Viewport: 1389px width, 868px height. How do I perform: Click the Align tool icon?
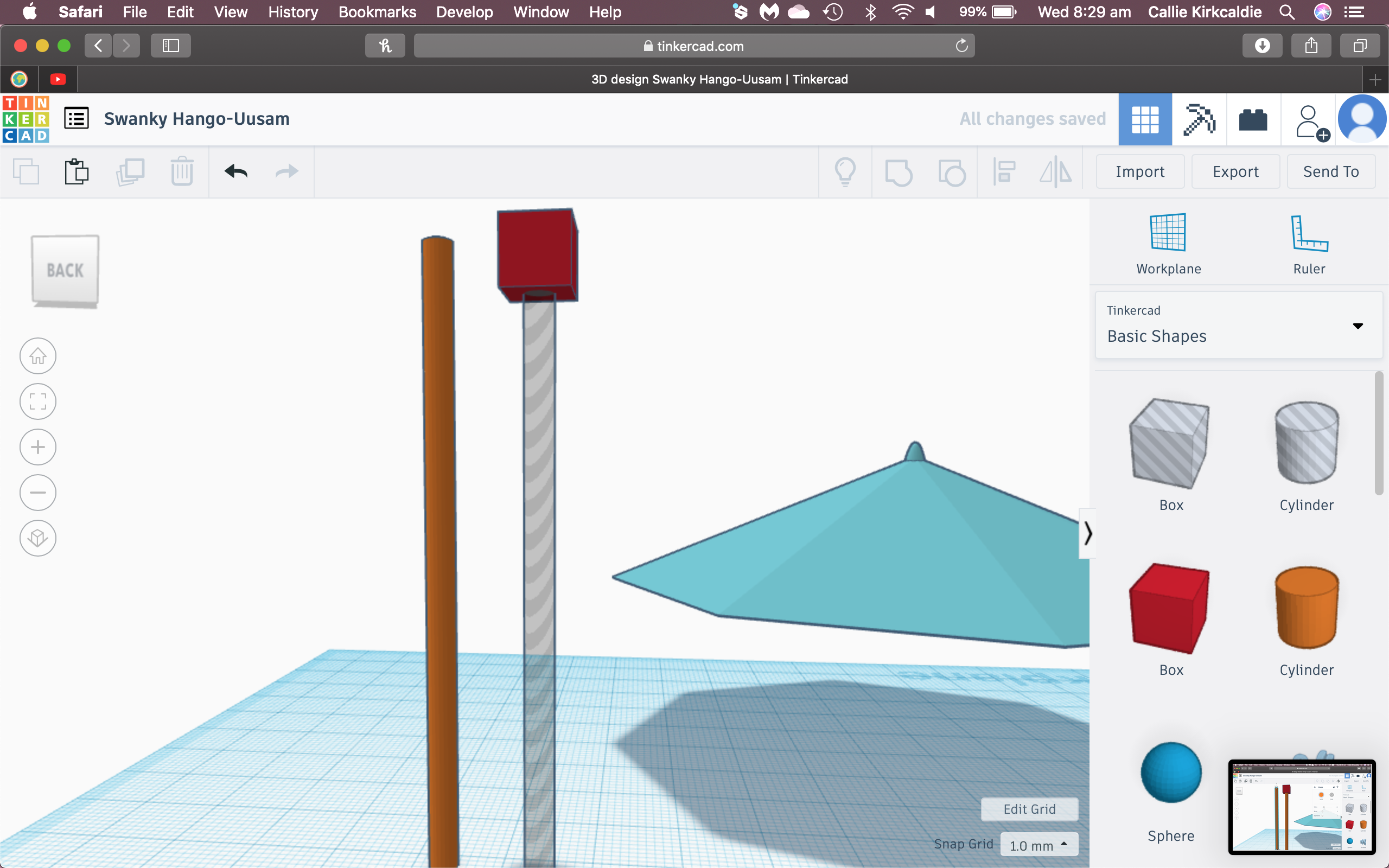click(x=1004, y=171)
